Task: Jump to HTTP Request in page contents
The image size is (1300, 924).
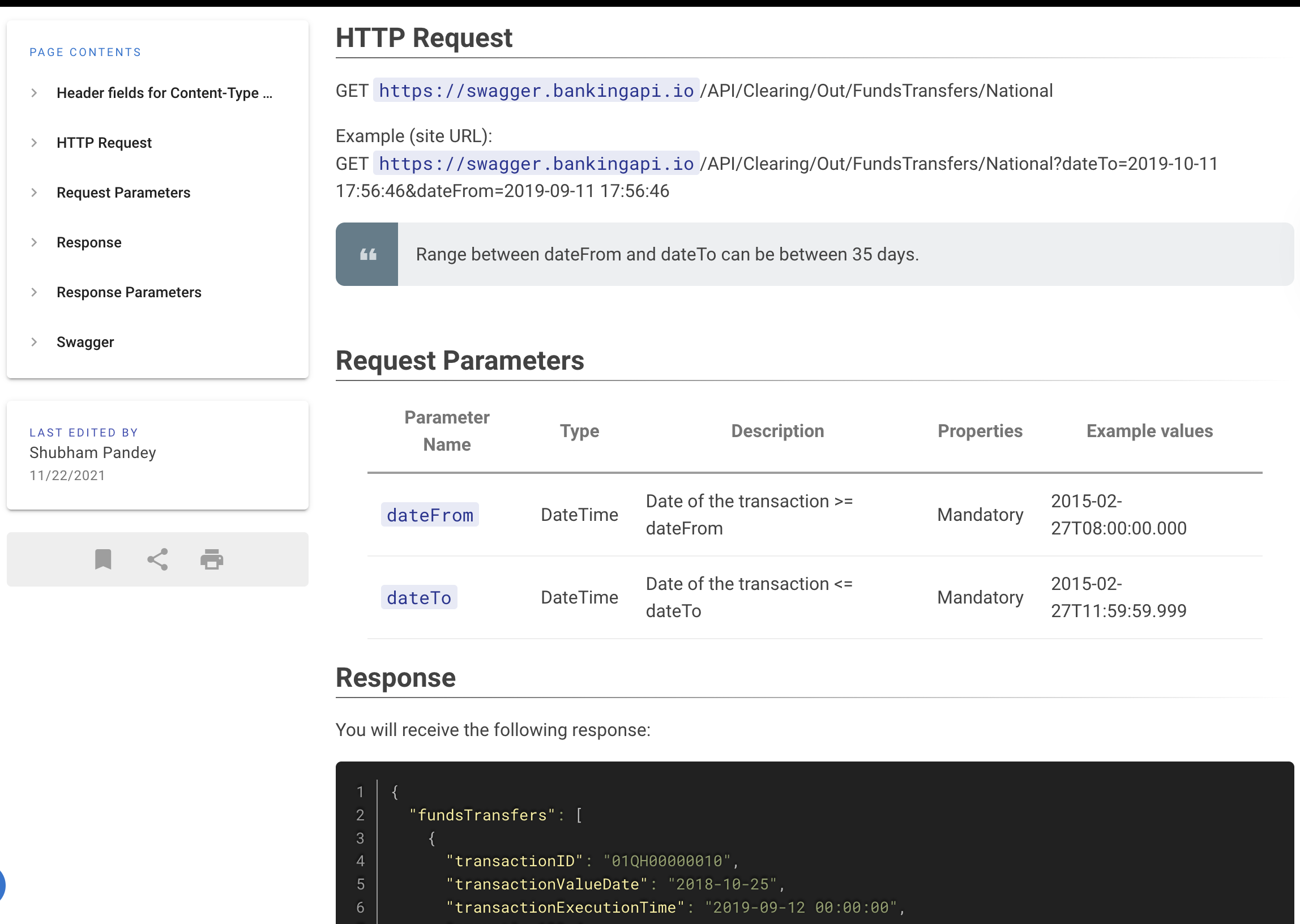Action: click(x=104, y=143)
